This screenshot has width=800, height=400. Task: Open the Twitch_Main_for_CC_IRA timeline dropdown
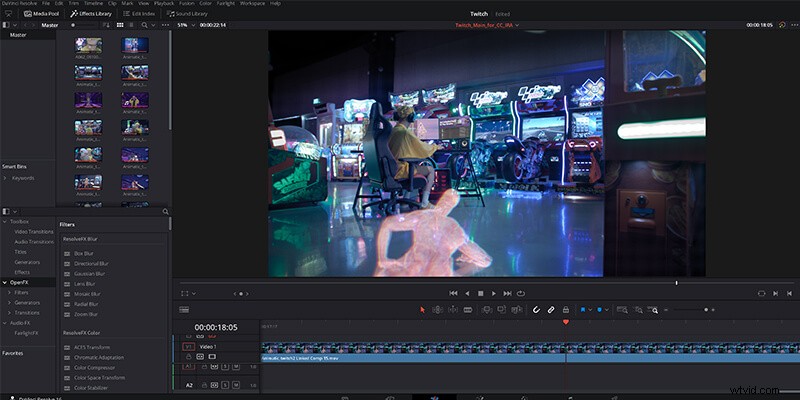[x=487, y=25]
